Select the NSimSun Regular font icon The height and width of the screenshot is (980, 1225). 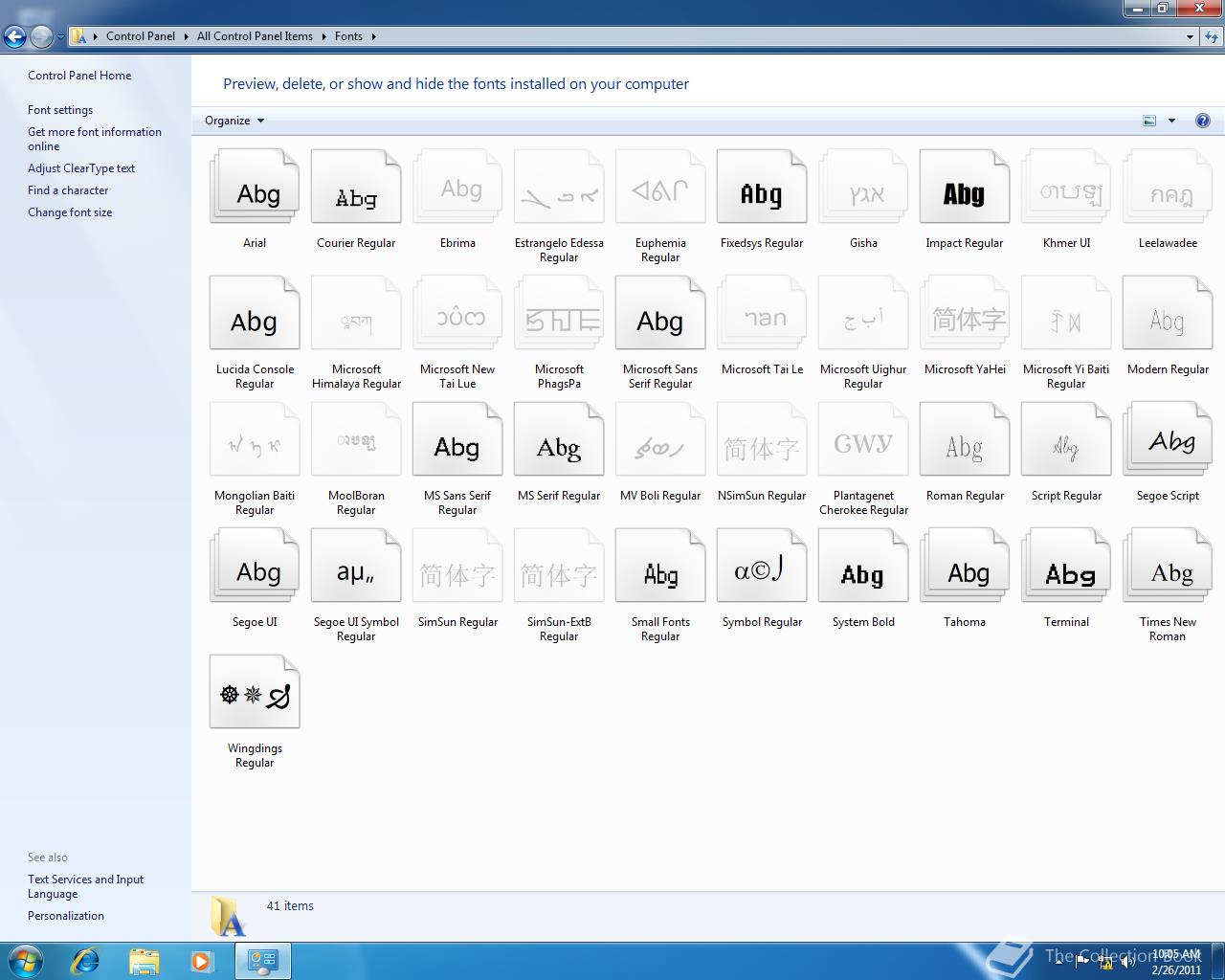762,440
